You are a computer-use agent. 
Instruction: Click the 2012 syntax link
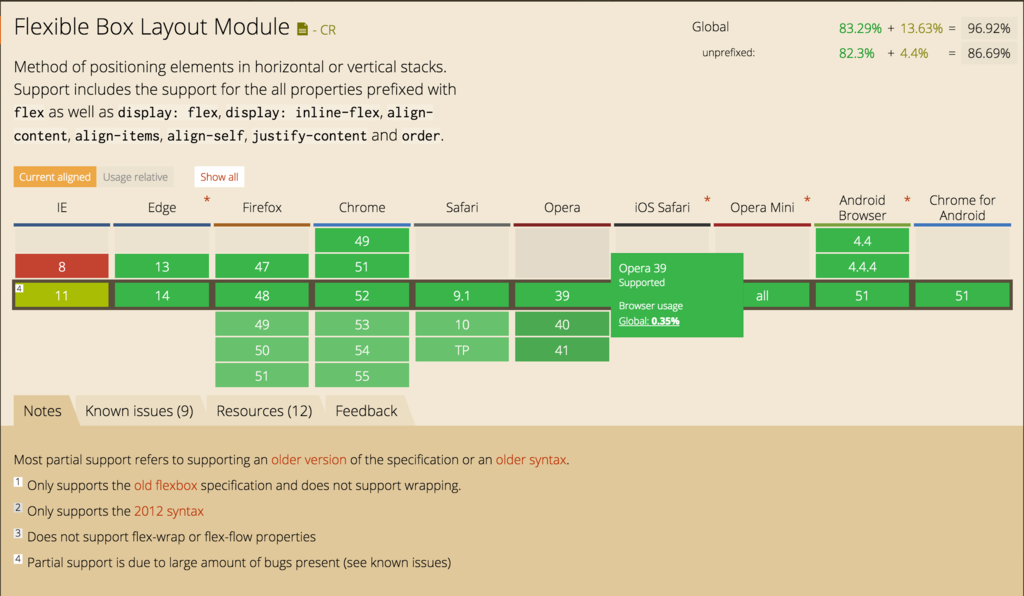(169, 511)
